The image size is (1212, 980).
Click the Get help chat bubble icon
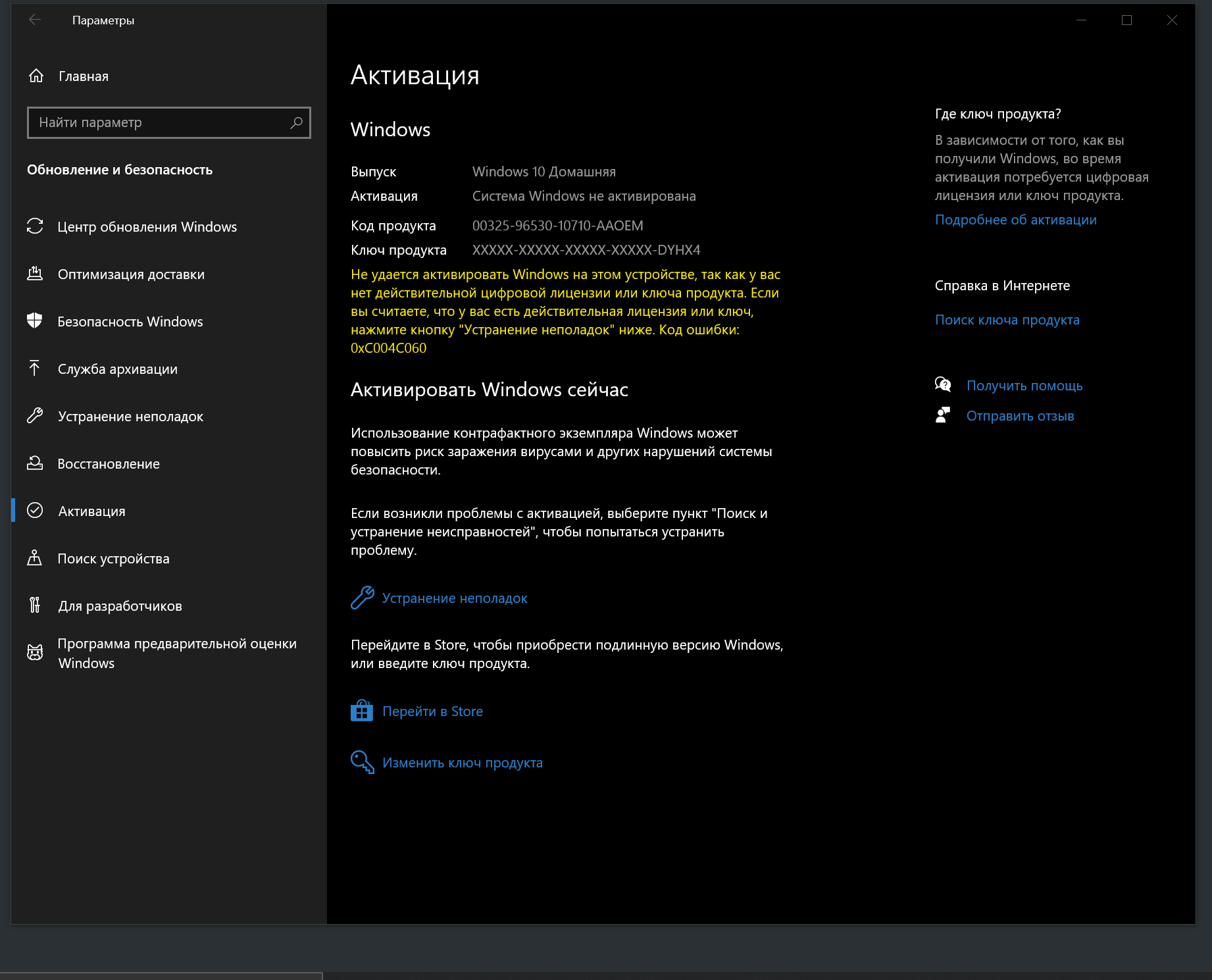pyautogui.click(x=943, y=385)
